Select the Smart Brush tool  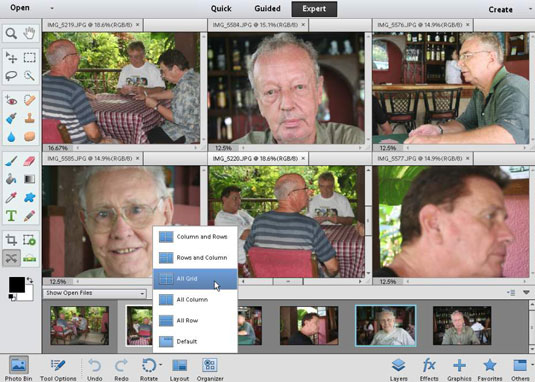(11, 118)
